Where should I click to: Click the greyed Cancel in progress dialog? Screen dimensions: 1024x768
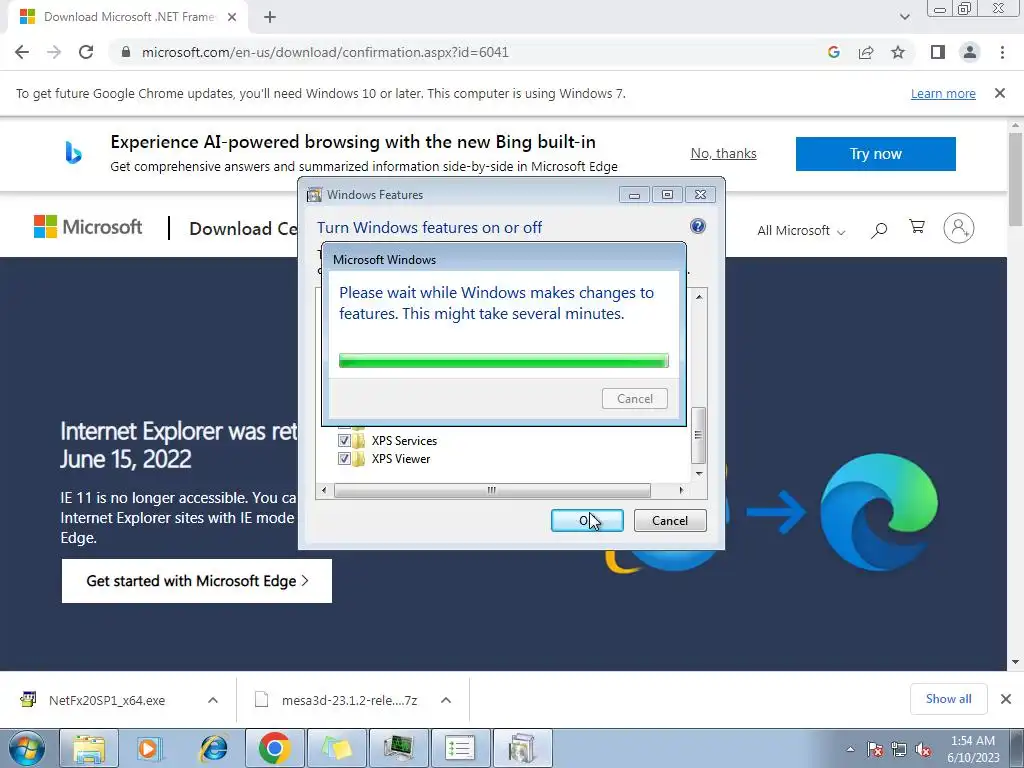click(x=635, y=398)
